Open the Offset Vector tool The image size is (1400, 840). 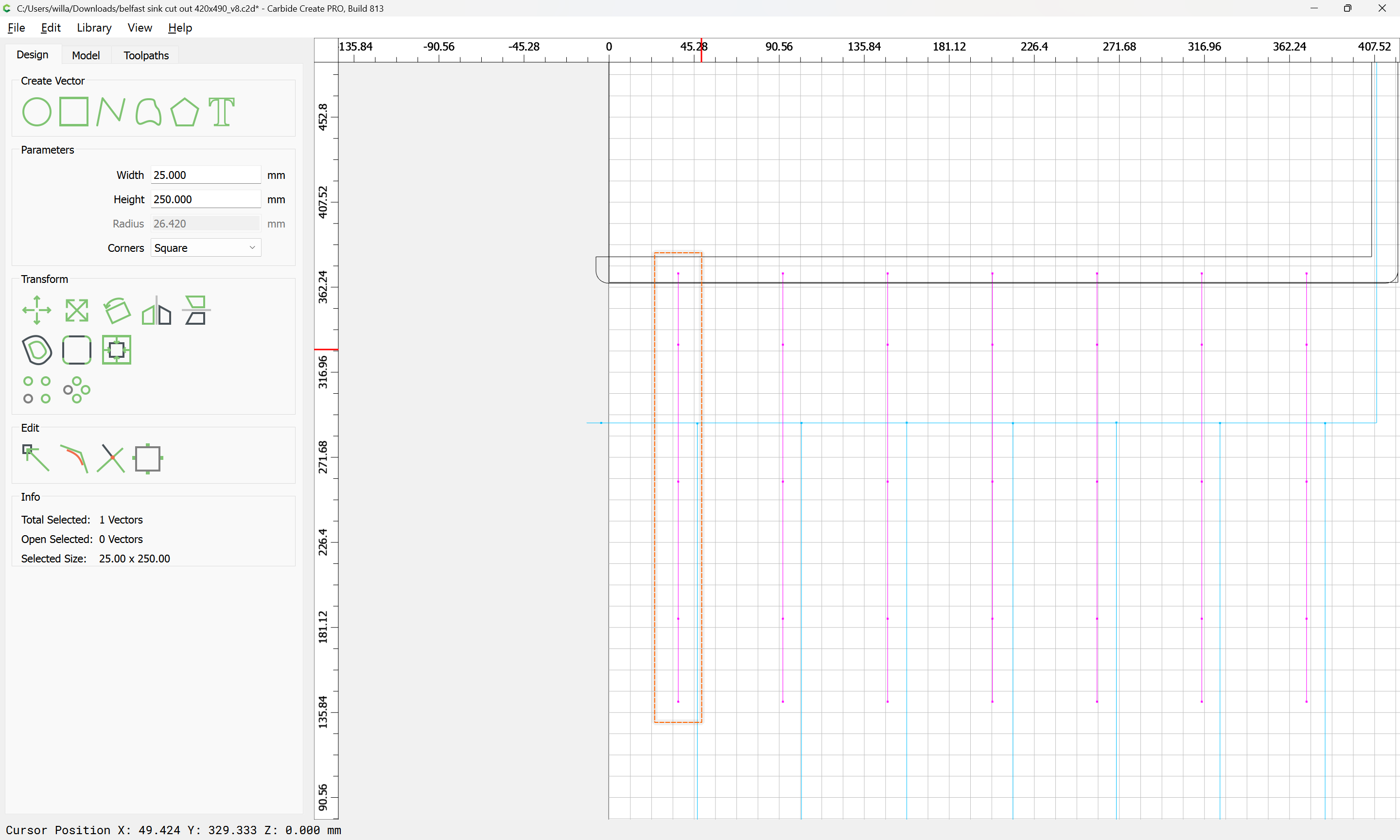(x=37, y=350)
